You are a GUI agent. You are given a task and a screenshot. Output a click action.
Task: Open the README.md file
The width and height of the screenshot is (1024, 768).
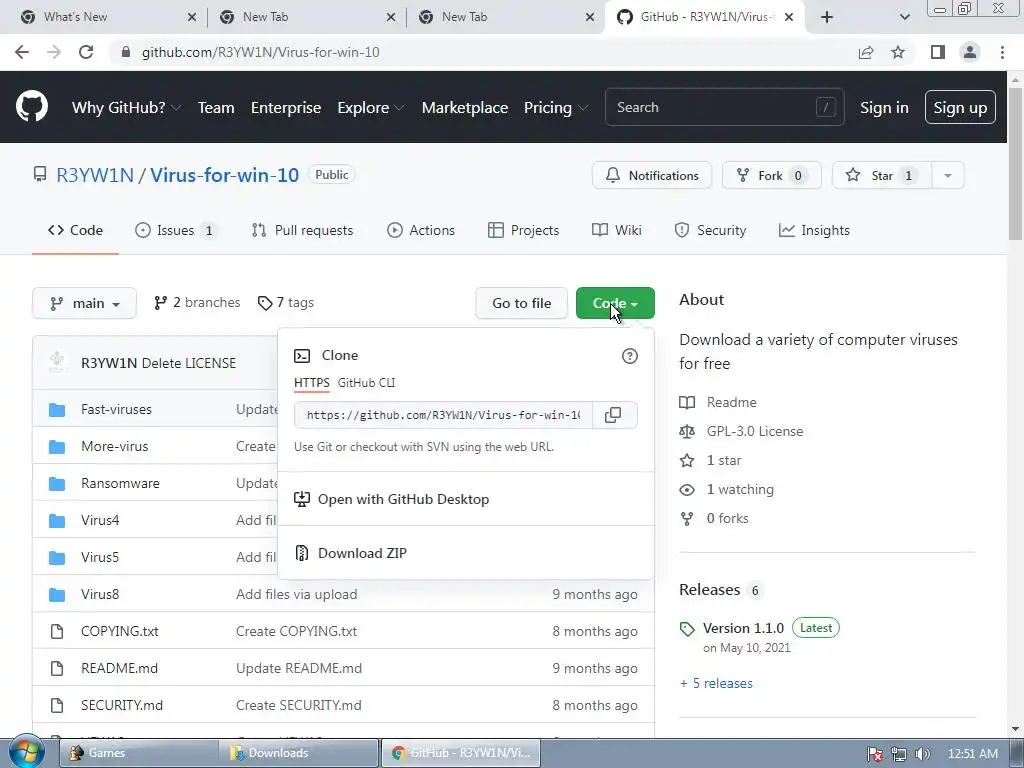(x=120, y=668)
